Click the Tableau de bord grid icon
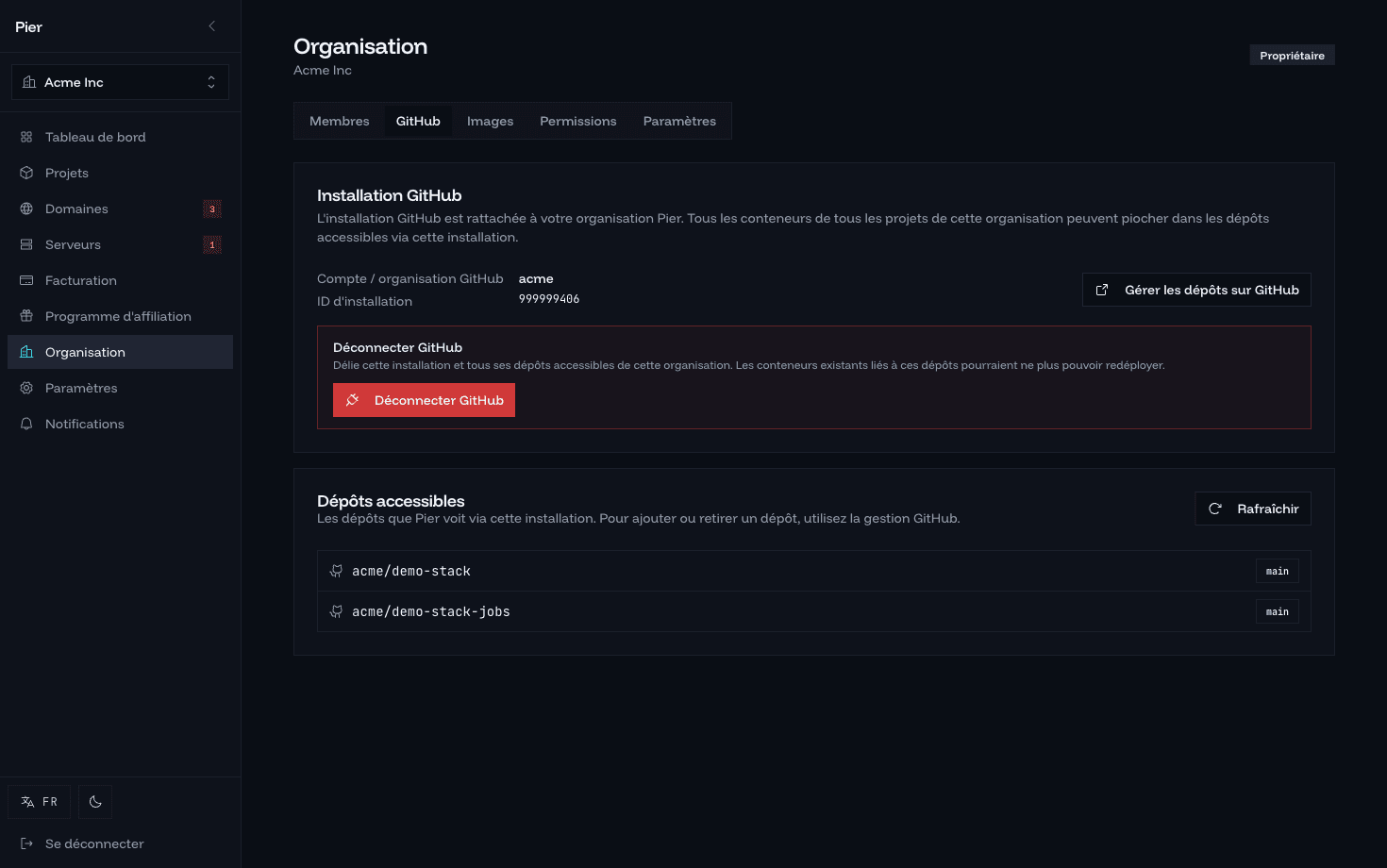The width and height of the screenshot is (1387, 868). tap(26, 137)
